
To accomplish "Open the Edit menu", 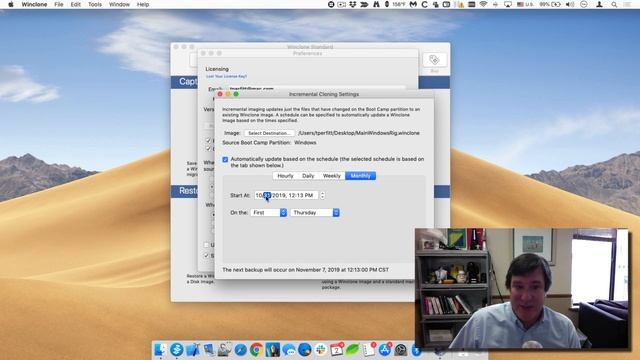I will point(76,4).
